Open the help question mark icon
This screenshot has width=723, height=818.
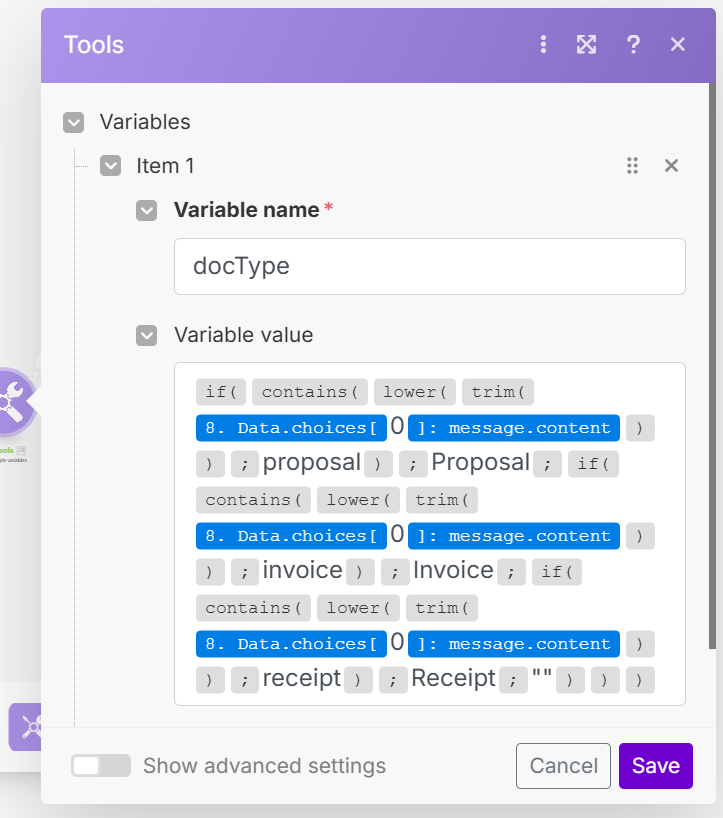[633, 44]
